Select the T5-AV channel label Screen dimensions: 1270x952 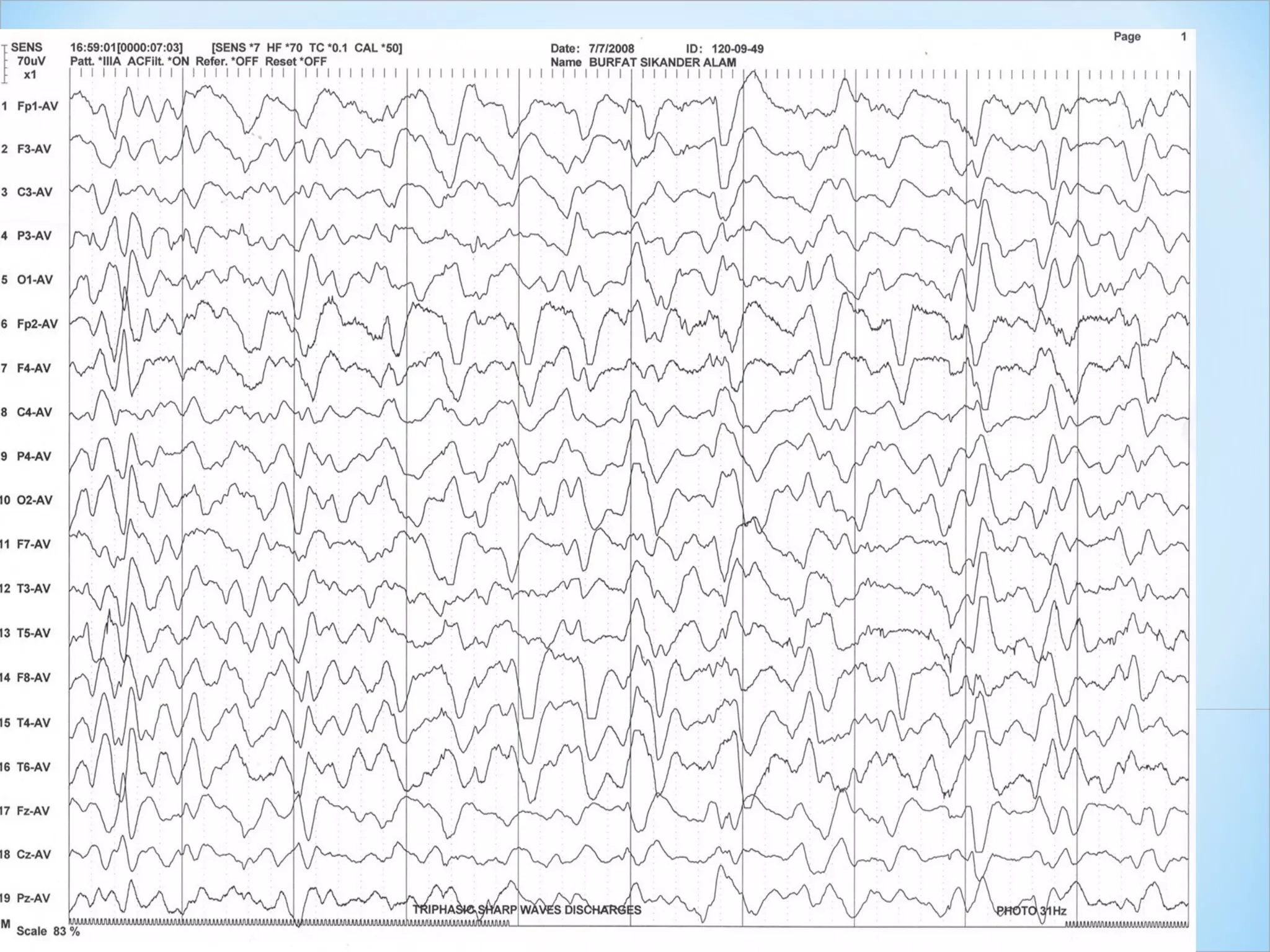pos(33,633)
